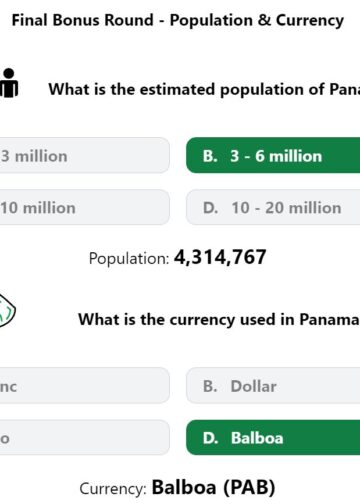
Task: Choose the partially visible '3 million' option
Action: 85,155
